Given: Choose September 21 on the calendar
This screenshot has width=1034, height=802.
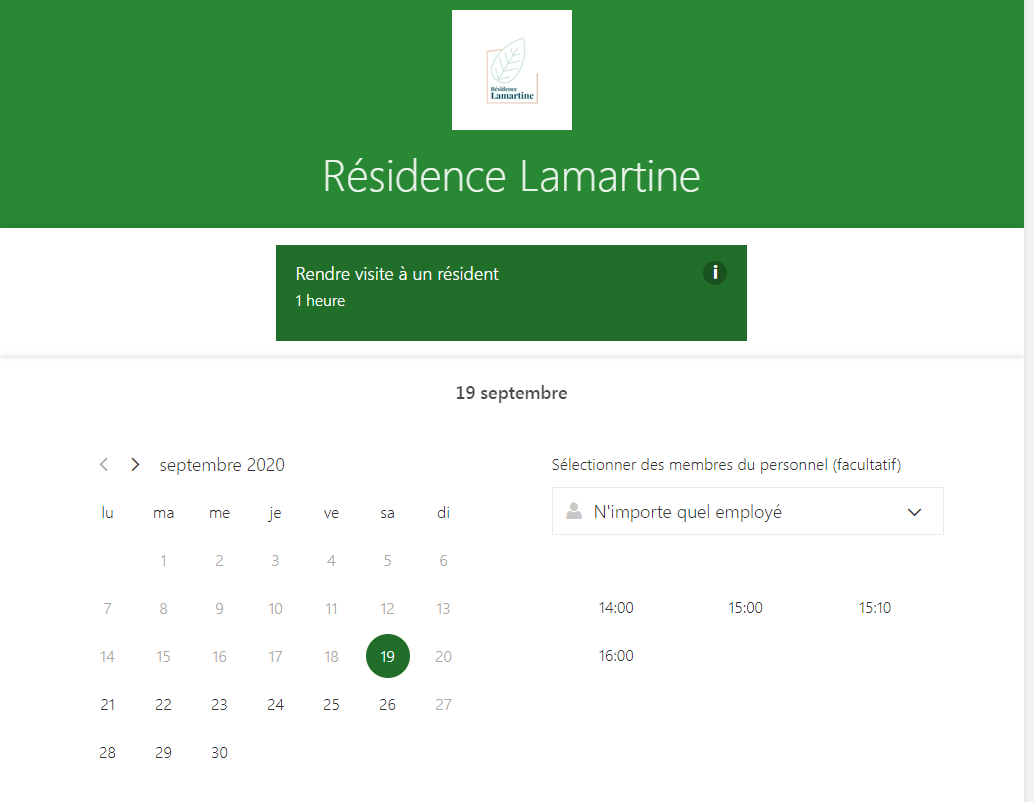Looking at the screenshot, I should pos(107,705).
